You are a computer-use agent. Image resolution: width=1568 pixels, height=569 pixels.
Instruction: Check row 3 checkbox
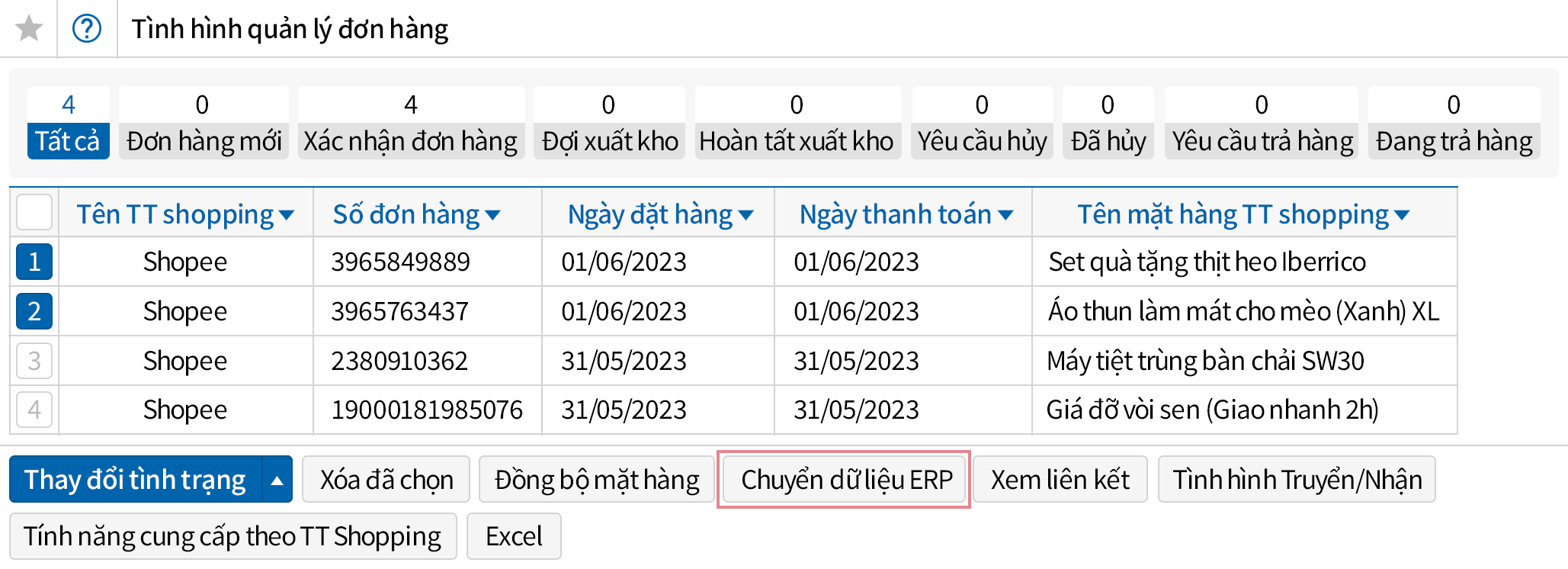tap(34, 361)
